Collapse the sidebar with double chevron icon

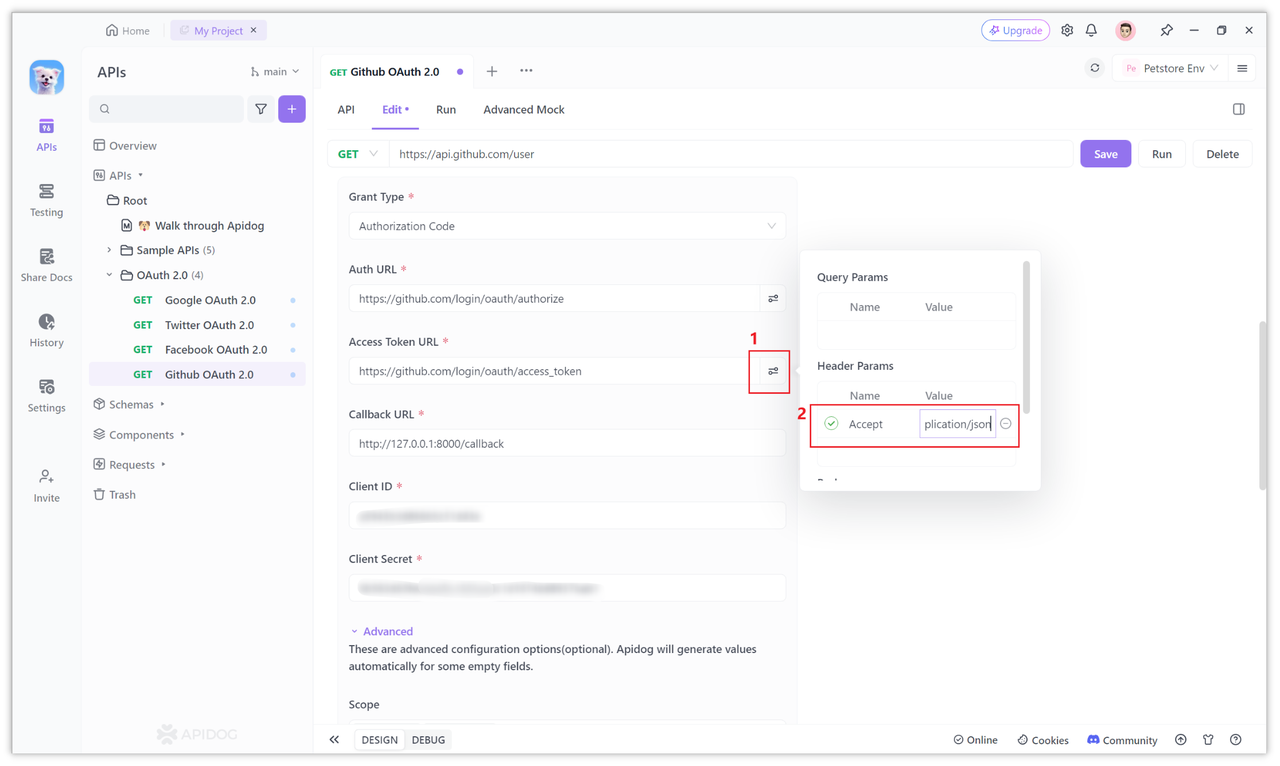point(334,740)
